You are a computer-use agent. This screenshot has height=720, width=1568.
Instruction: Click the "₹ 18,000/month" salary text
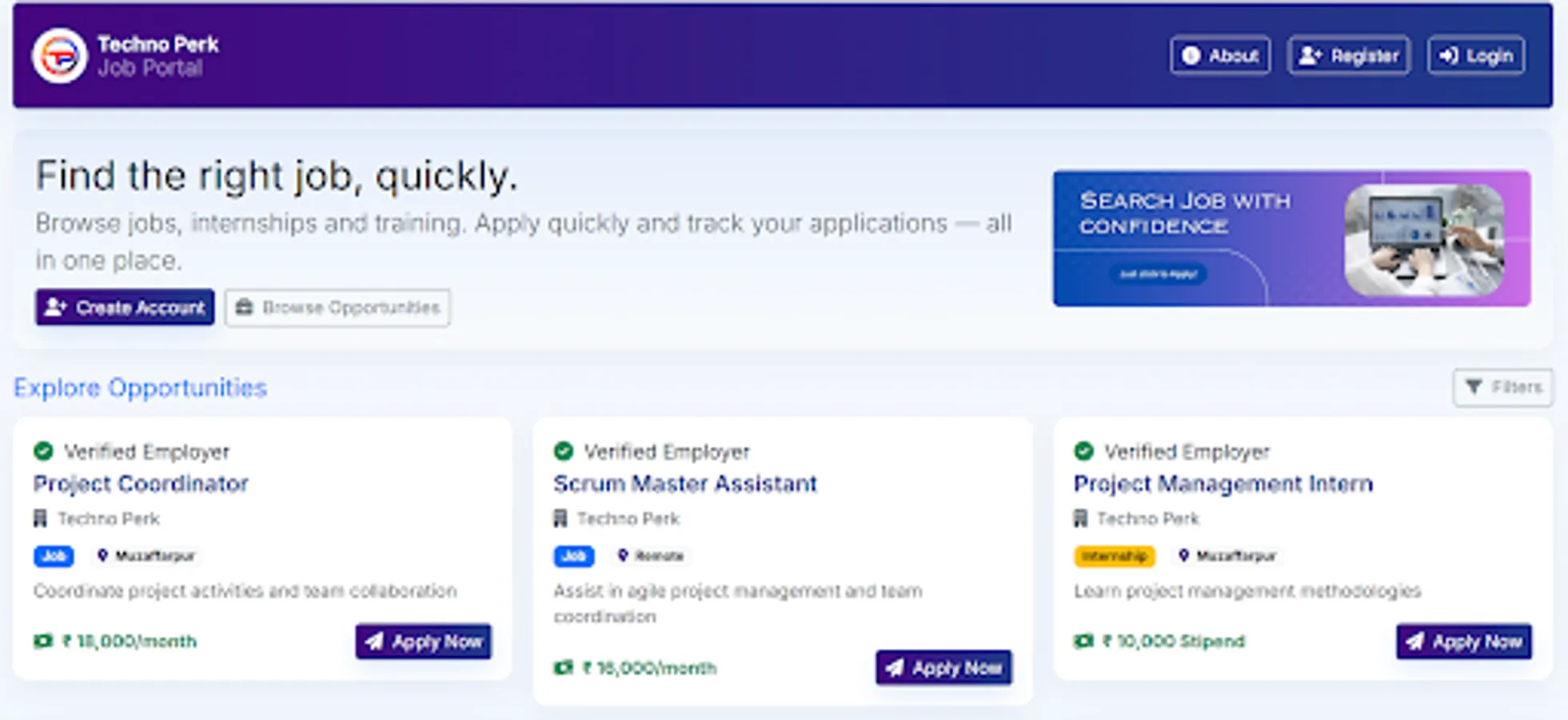coord(130,642)
